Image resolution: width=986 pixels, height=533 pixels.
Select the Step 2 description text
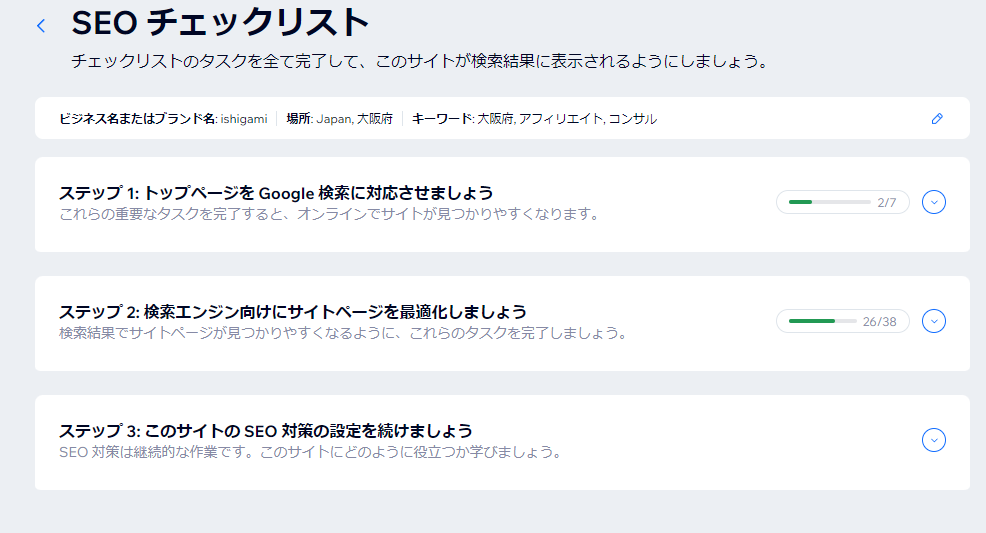(344, 333)
